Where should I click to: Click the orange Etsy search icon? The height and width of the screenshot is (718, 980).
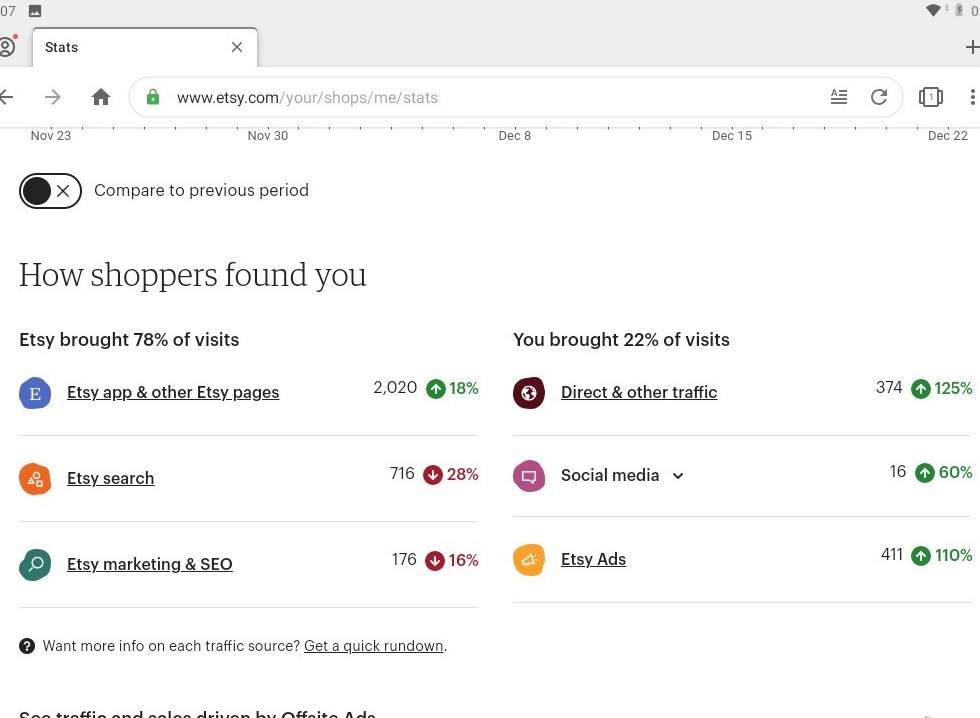pos(35,479)
